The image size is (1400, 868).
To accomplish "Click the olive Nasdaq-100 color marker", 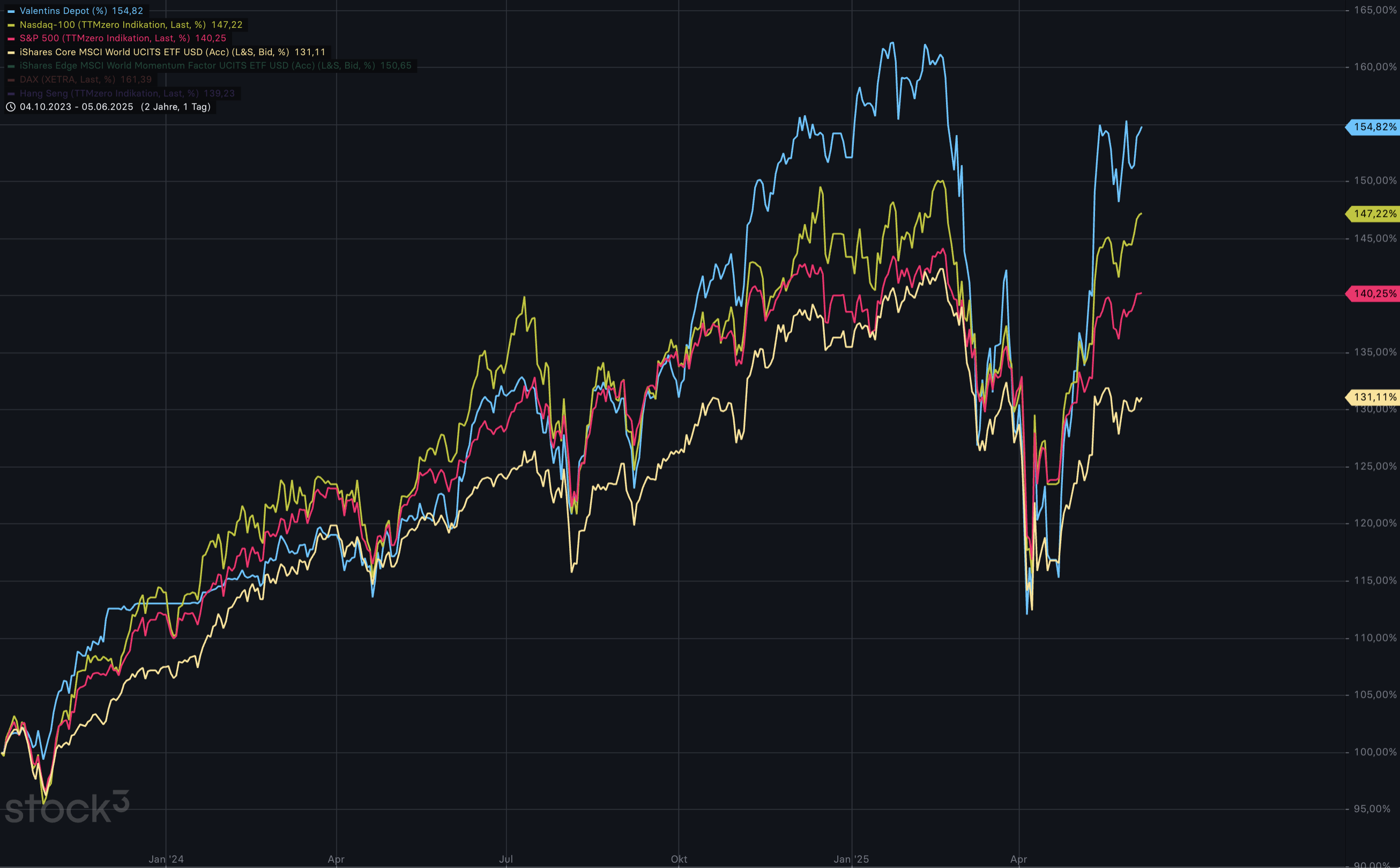I will (11, 25).
